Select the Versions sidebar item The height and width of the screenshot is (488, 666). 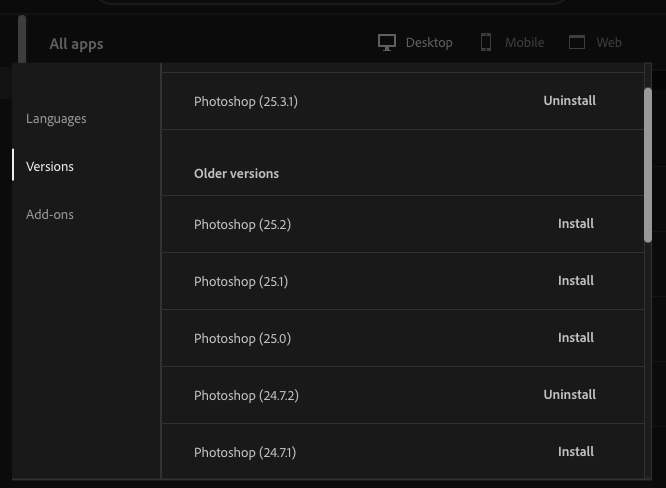point(50,167)
